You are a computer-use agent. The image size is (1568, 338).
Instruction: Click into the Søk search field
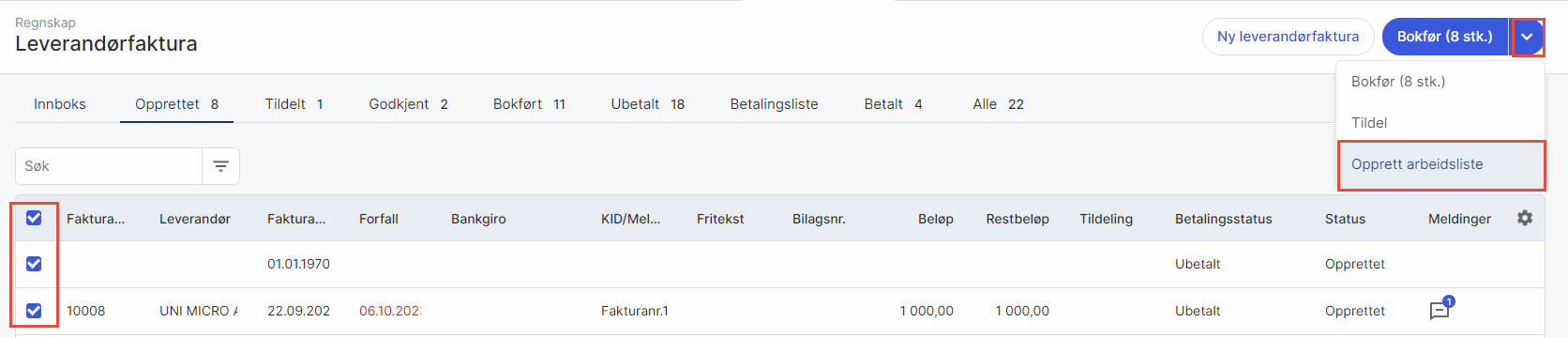click(x=109, y=166)
